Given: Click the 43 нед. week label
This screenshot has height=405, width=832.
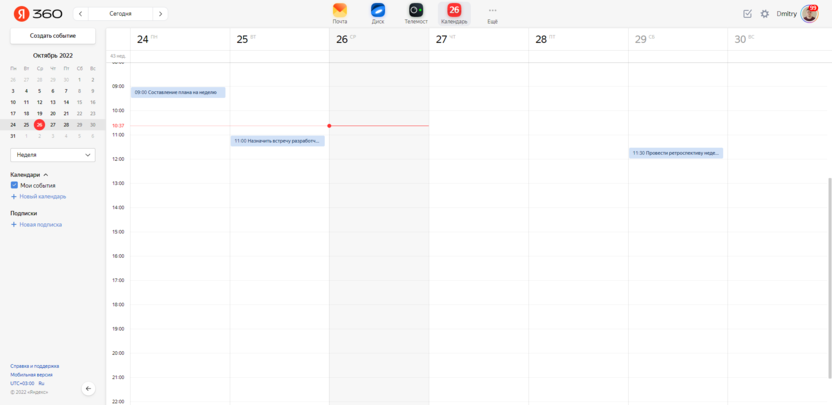Looking at the screenshot, I should click(117, 56).
